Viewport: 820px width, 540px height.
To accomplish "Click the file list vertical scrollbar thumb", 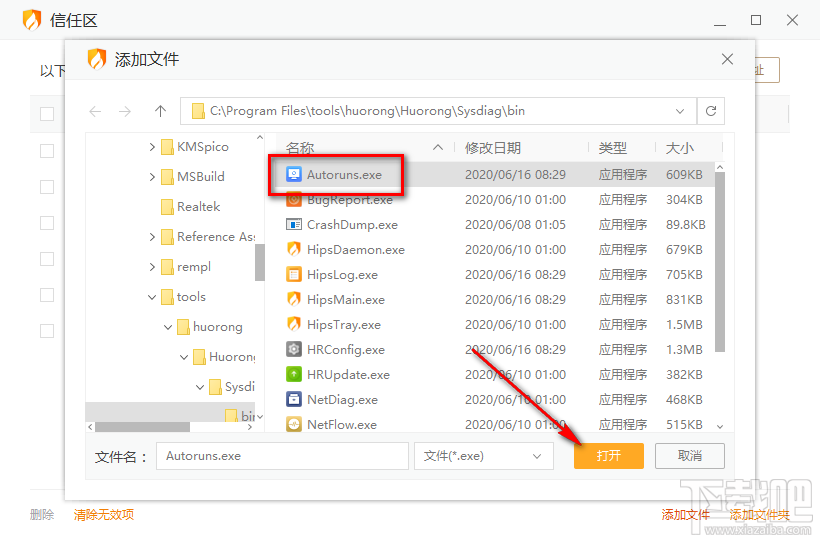I will pos(720,261).
